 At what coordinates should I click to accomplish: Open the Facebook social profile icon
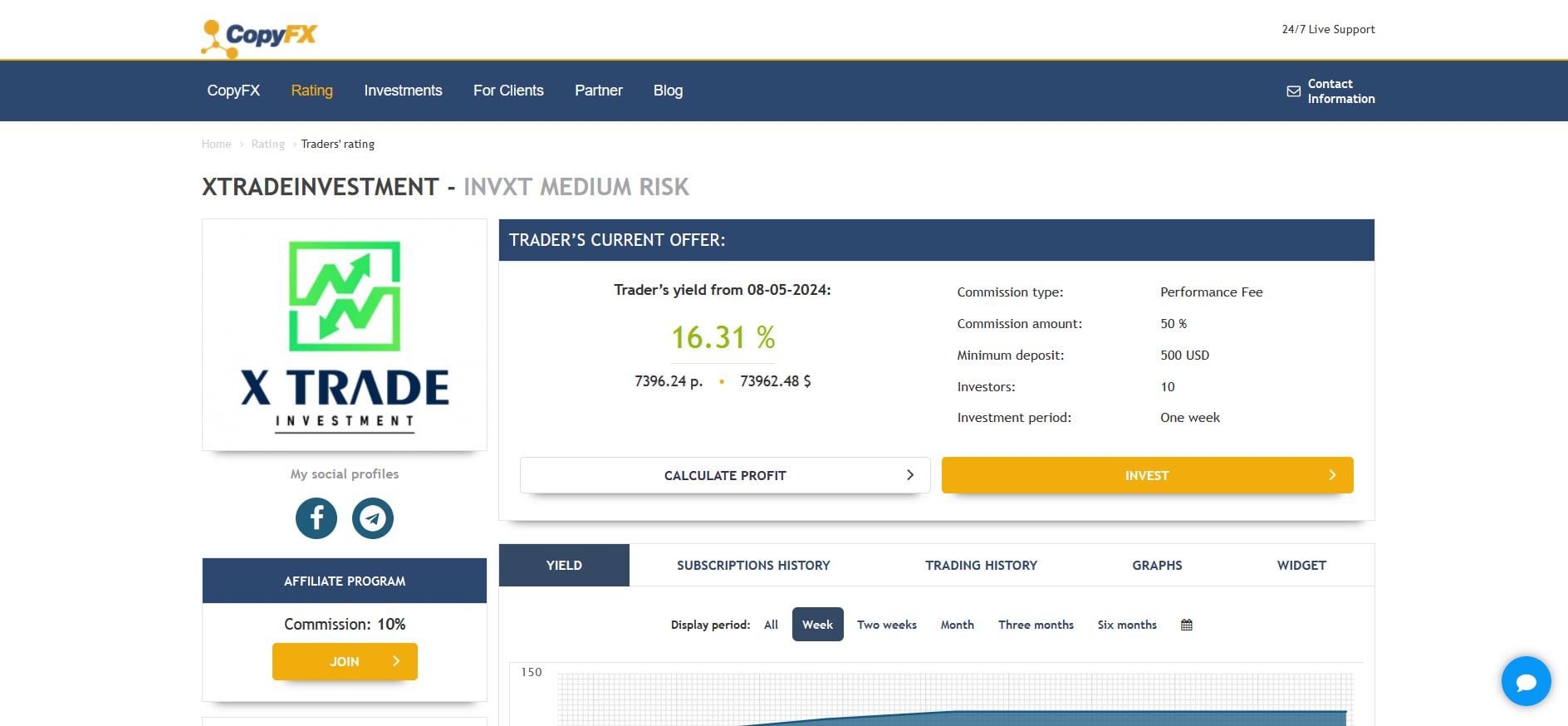[x=316, y=518]
